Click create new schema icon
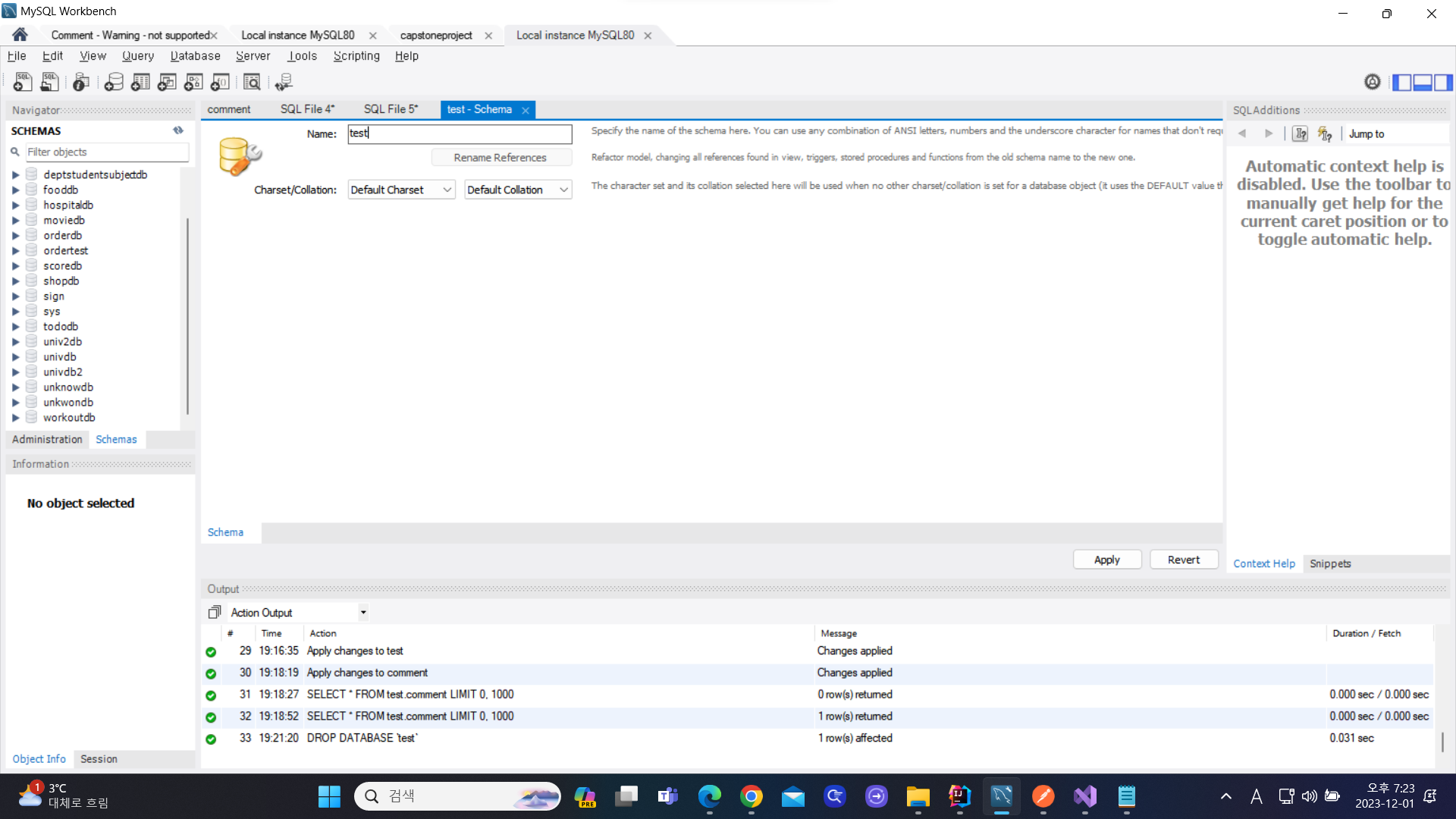Image resolution: width=1456 pixels, height=819 pixels. click(x=114, y=82)
